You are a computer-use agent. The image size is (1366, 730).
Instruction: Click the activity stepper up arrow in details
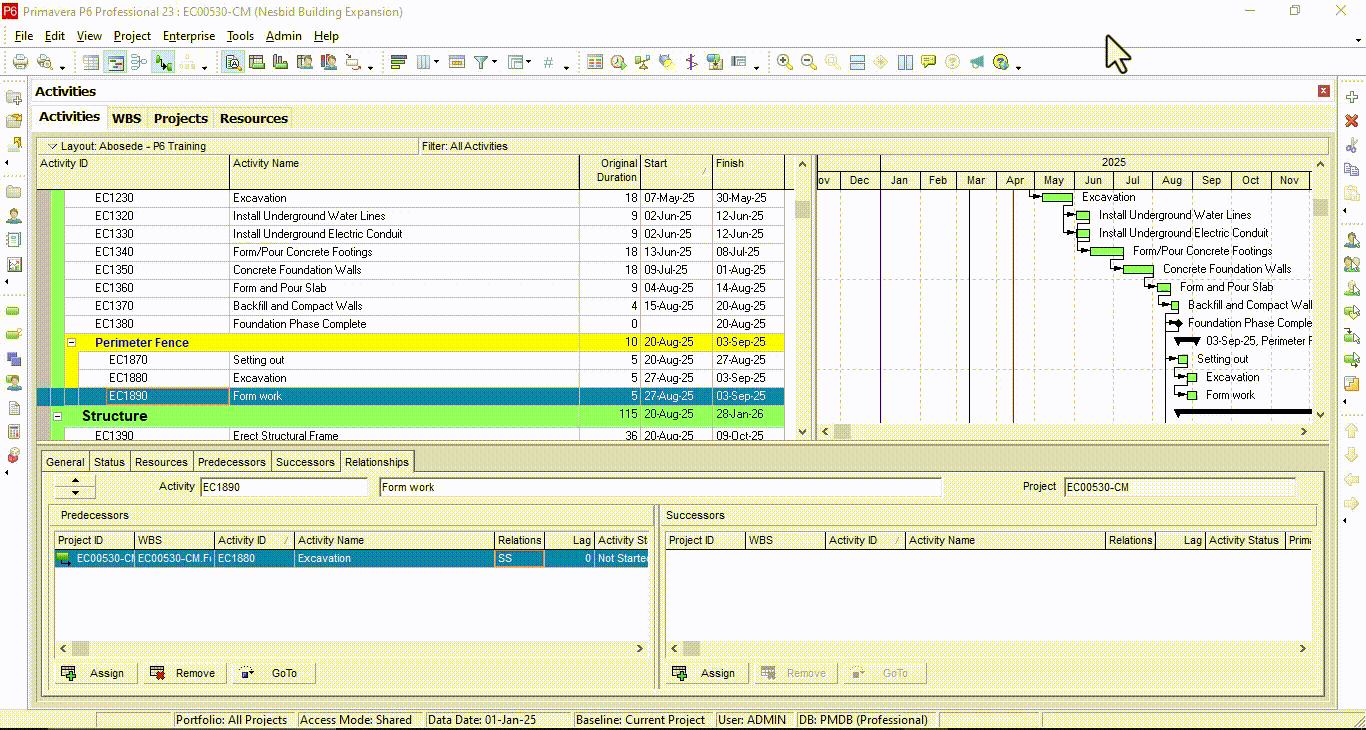pyautogui.click(x=74, y=481)
